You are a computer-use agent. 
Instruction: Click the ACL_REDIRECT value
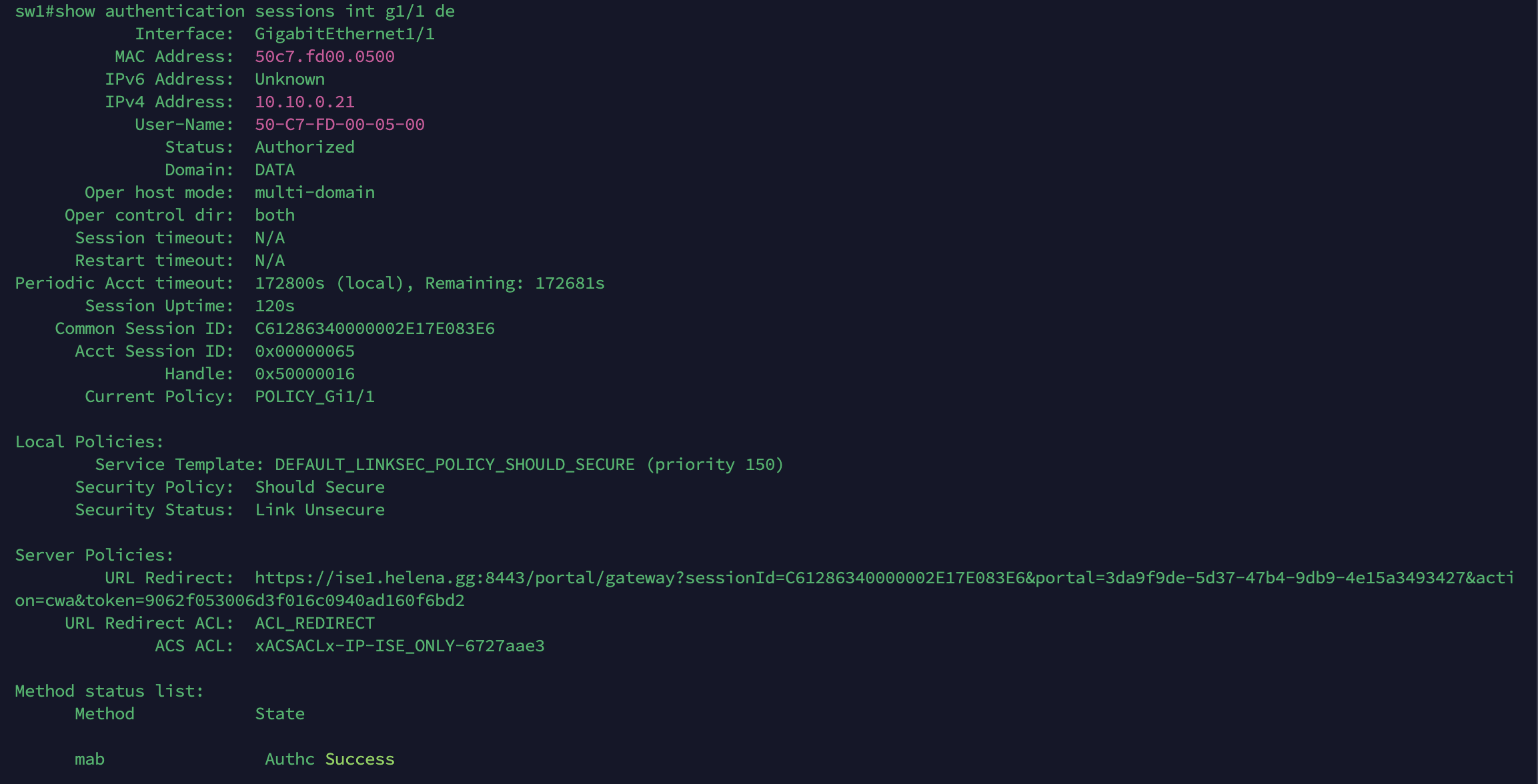315,623
